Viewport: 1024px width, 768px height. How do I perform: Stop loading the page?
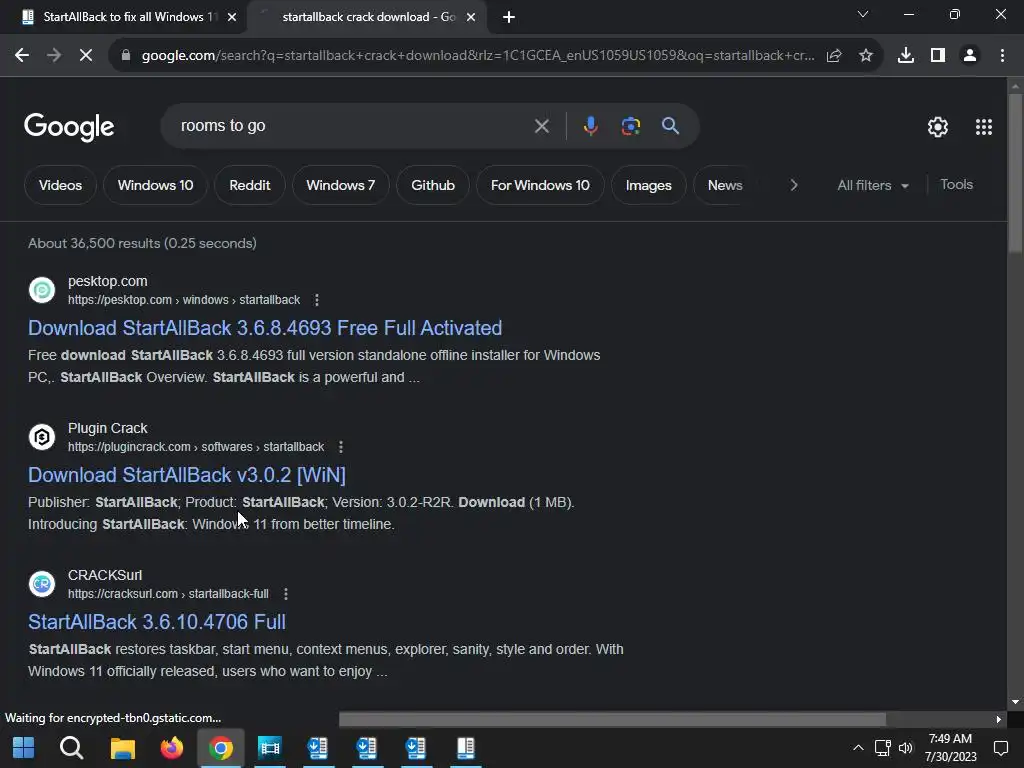tap(86, 56)
